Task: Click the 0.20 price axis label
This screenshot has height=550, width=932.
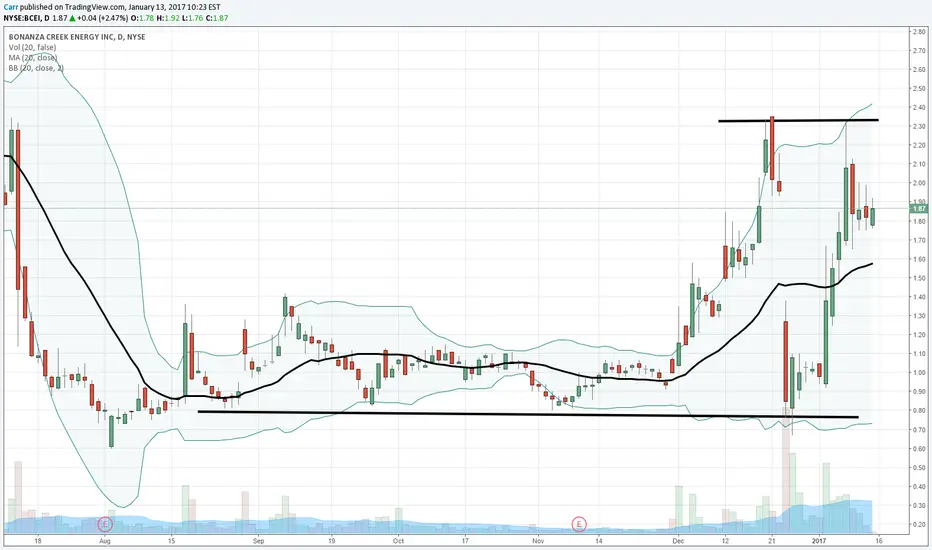Action: tap(919, 524)
